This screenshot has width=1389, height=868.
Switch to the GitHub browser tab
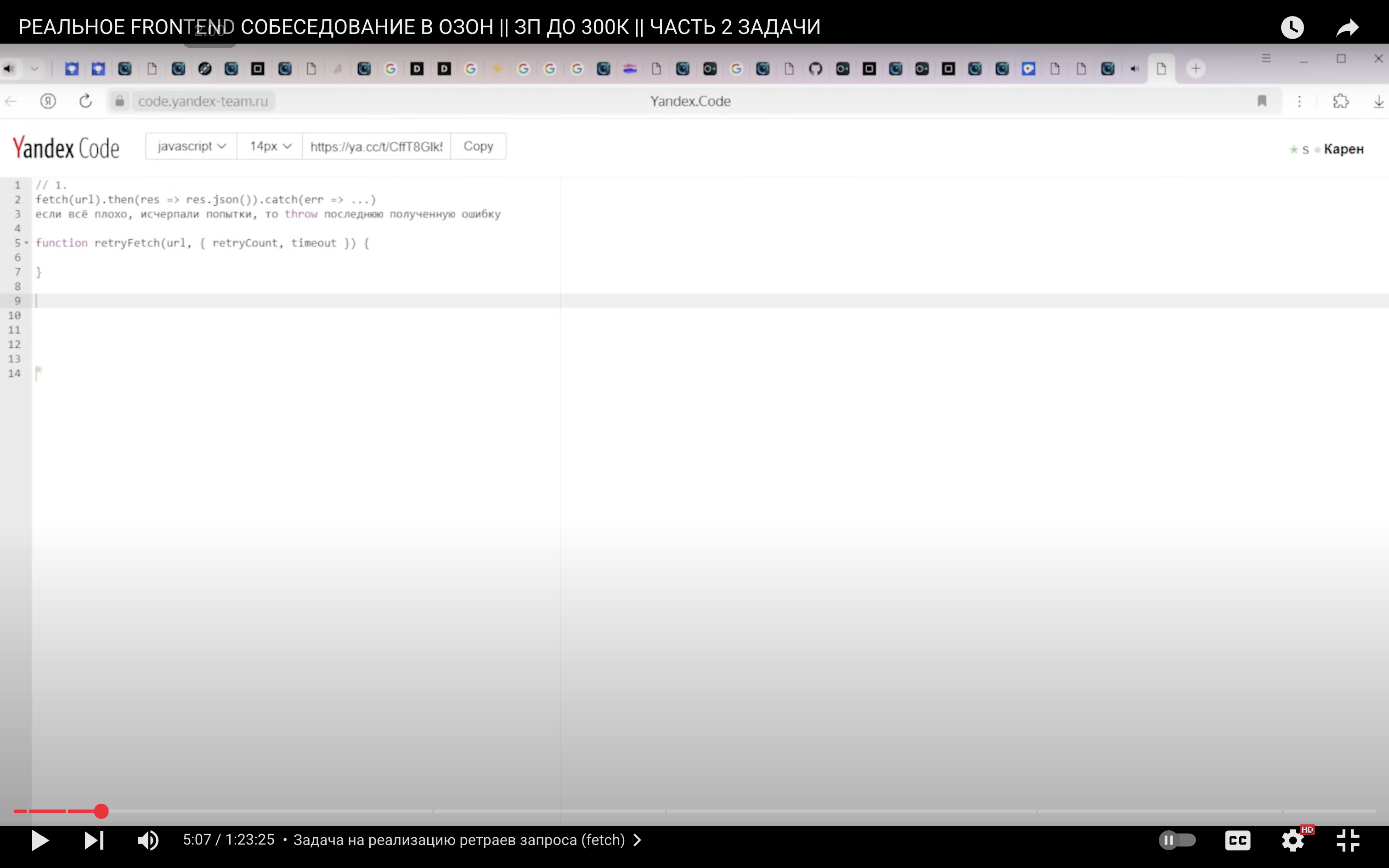pyautogui.click(x=815, y=69)
